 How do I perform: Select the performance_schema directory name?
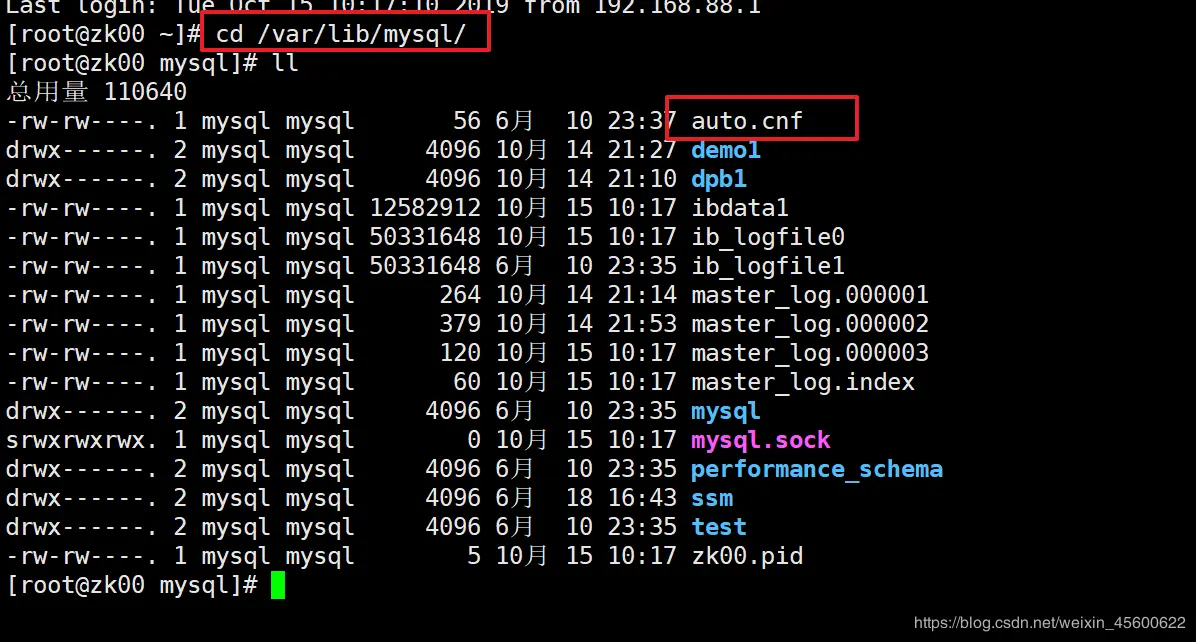click(817, 469)
